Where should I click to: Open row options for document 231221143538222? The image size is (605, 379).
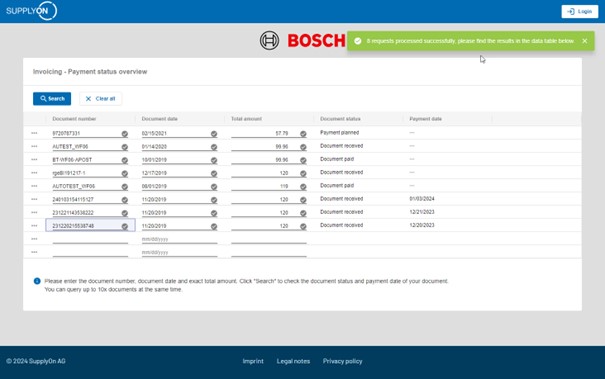click(x=34, y=212)
